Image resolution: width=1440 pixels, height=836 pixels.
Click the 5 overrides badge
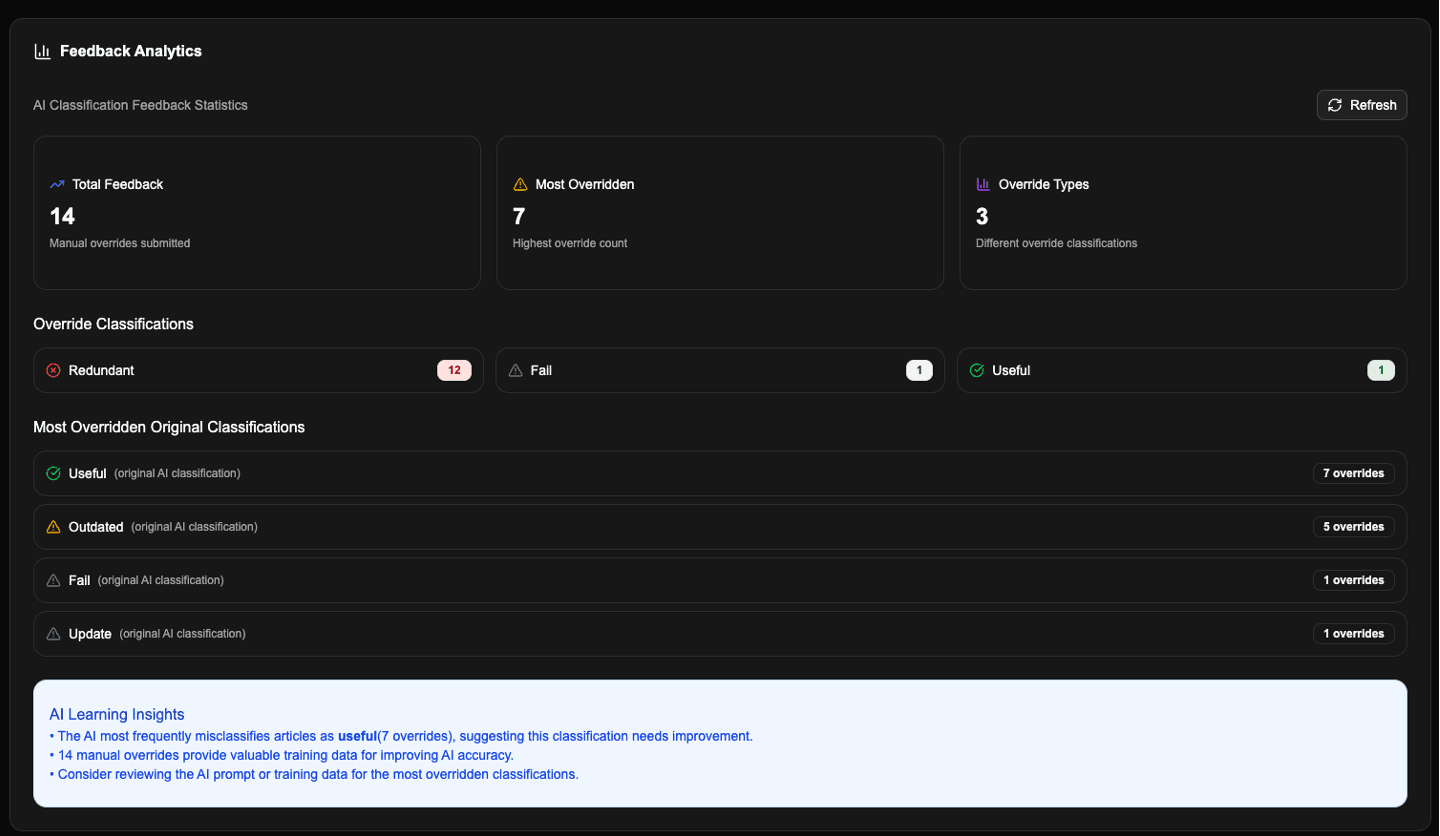click(x=1353, y=527)
